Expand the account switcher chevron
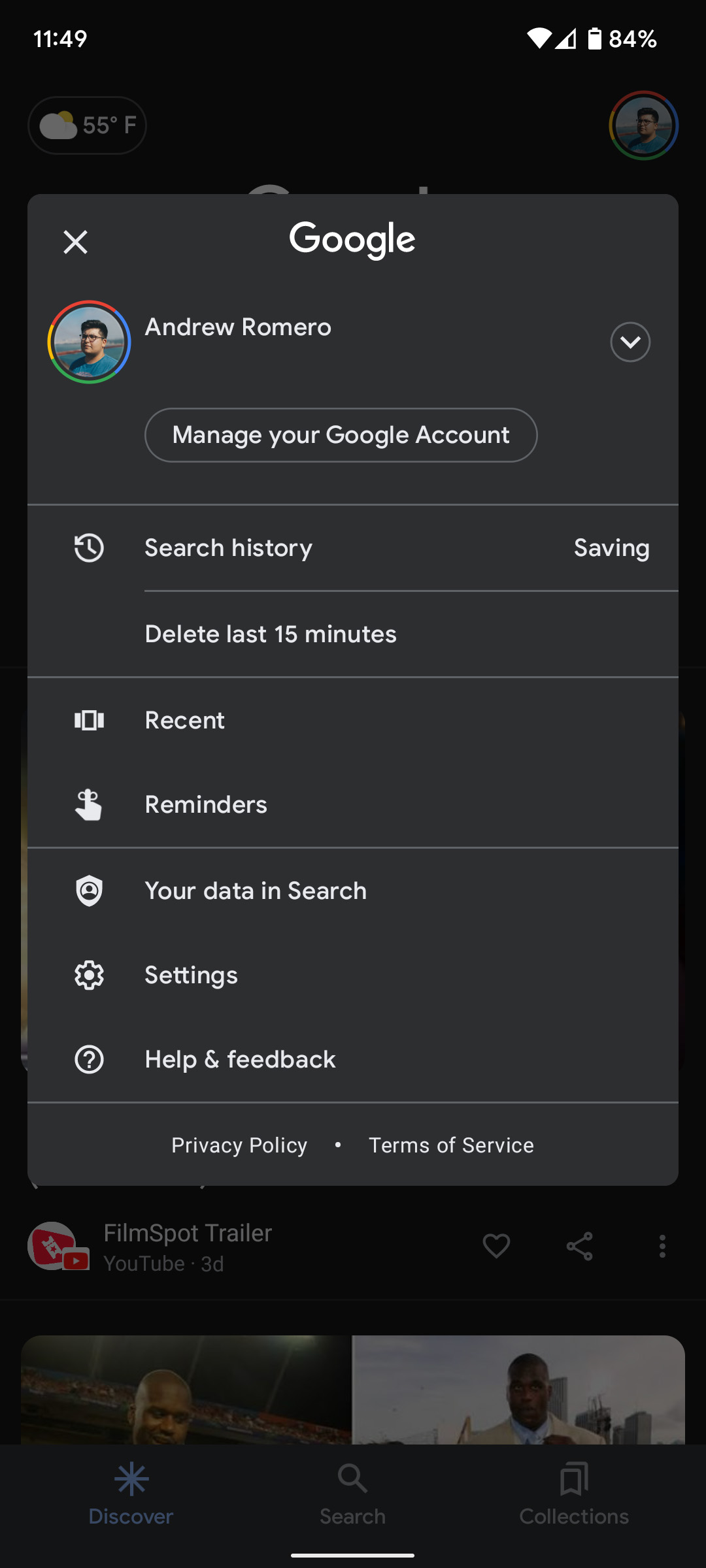Viewport: 706px width, 1568px height. click(x=630, y=342)
